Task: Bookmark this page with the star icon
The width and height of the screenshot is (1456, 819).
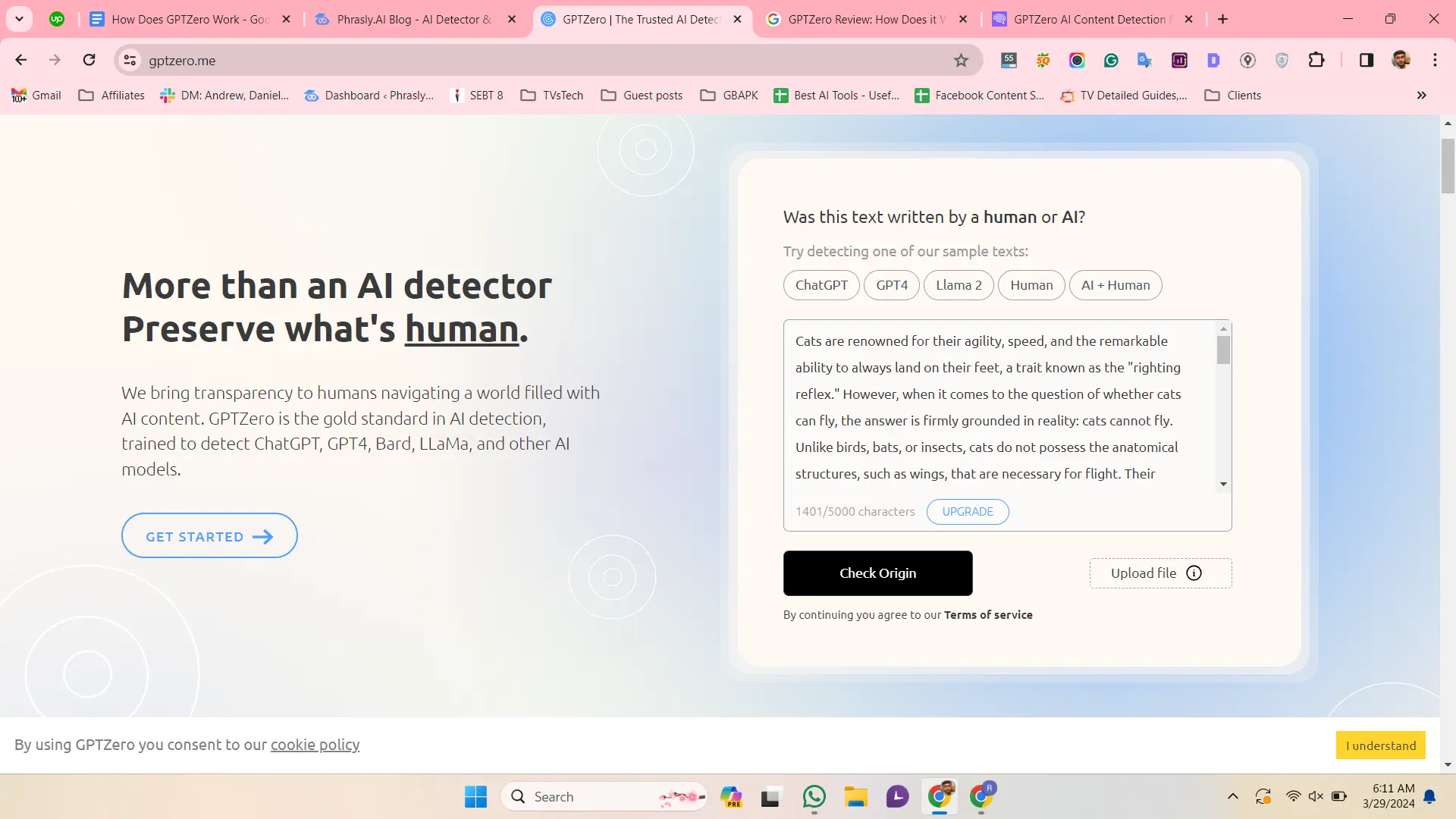Action: (x=961, y=60)
